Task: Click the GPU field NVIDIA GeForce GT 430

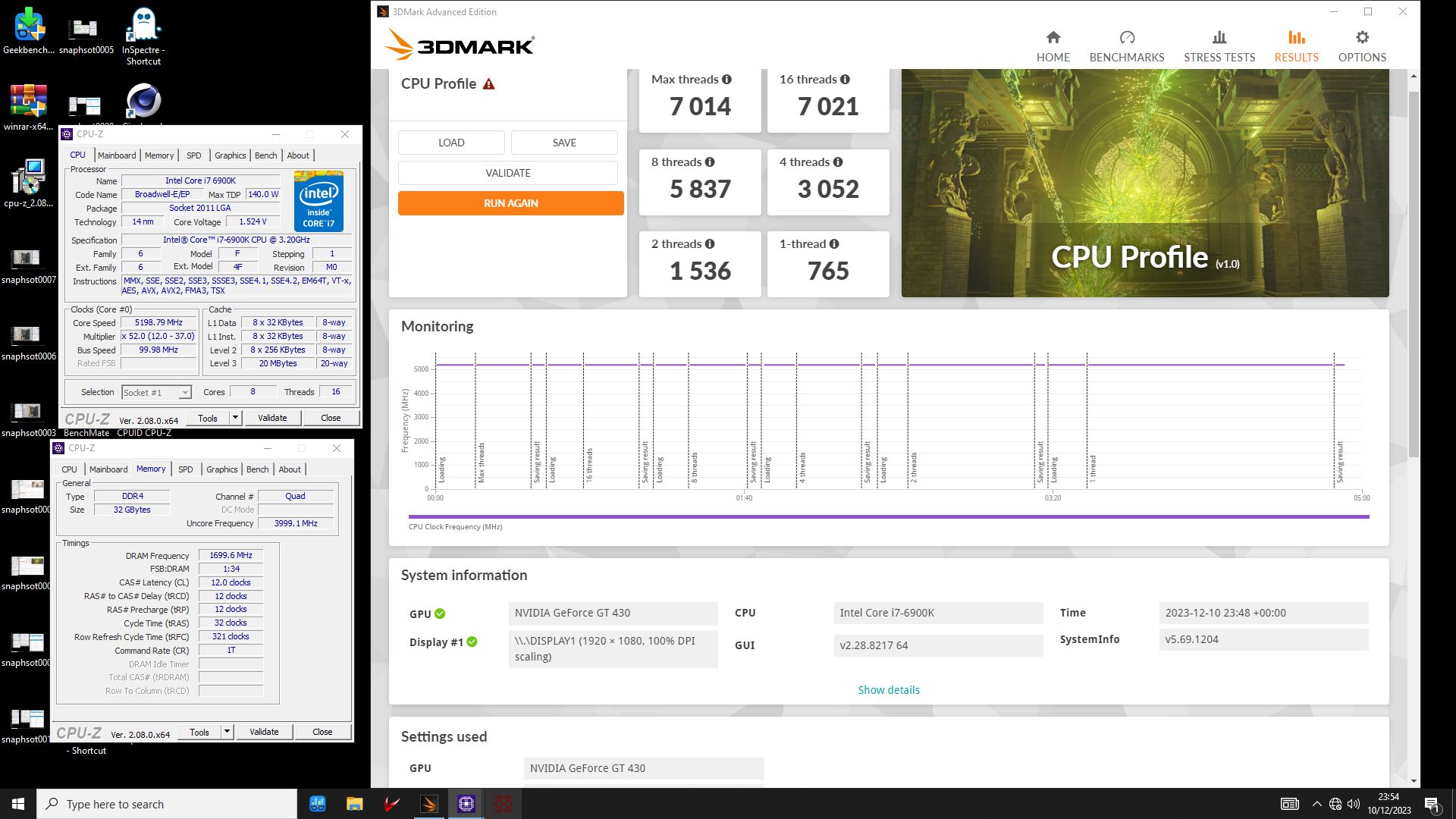Action: tap(613, 613)
